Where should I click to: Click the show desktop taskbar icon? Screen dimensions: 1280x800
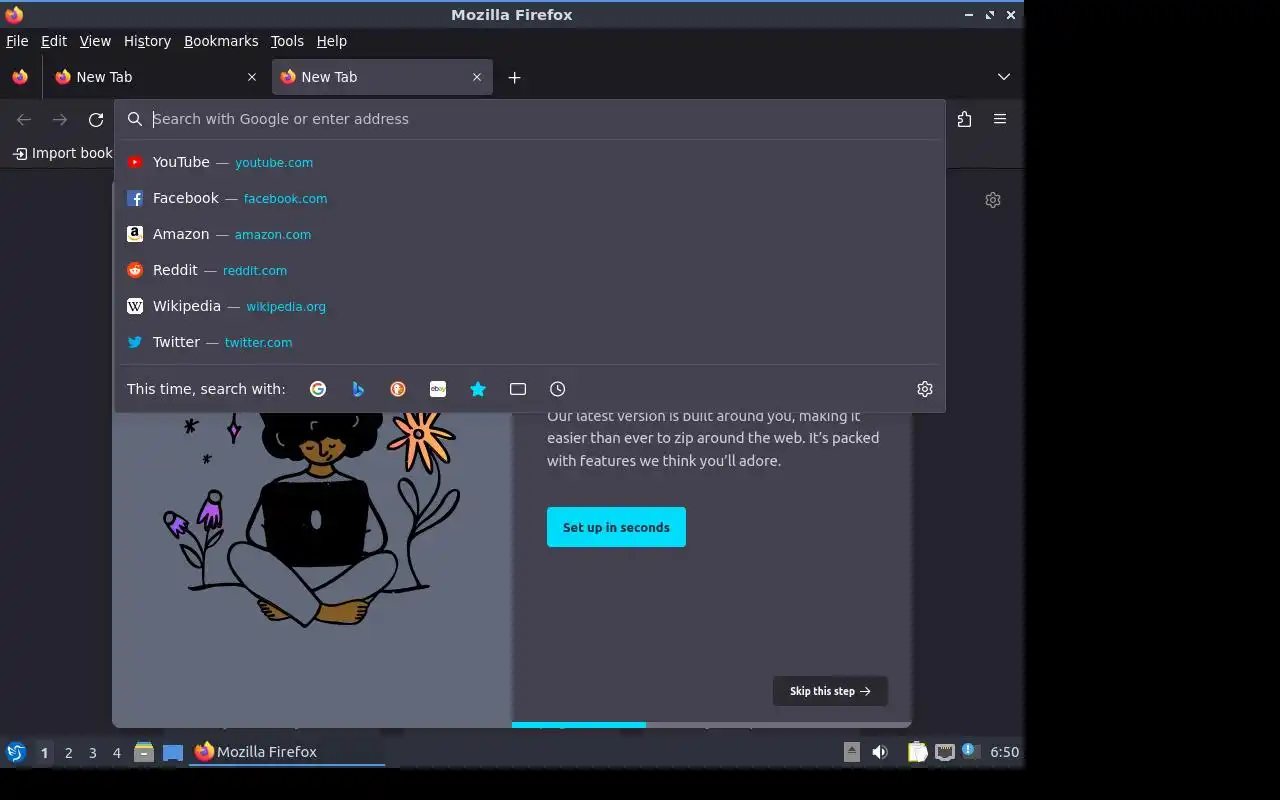(173, 752)
